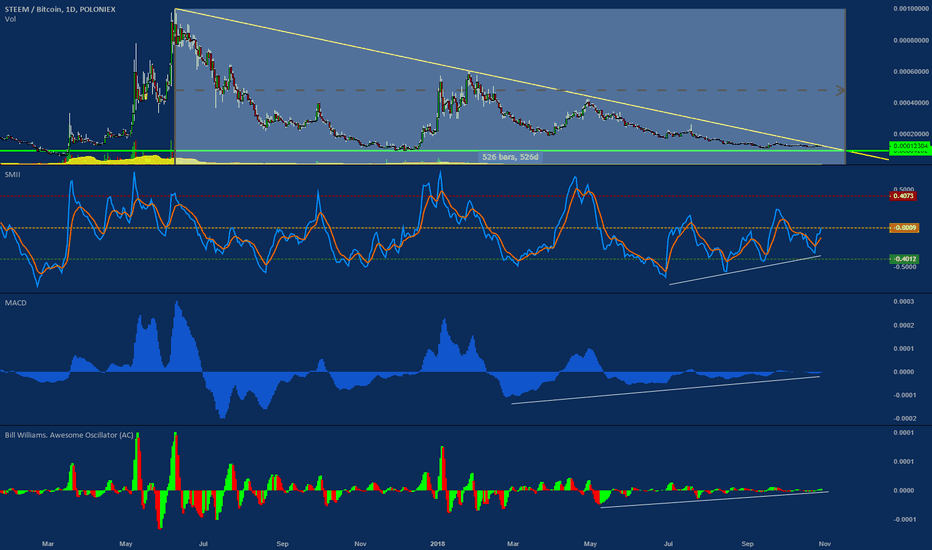Click the -0.0001 value in Awesome Oscillator axis
Viewport: 932px width, 550px height.
[x=903, y=520]
